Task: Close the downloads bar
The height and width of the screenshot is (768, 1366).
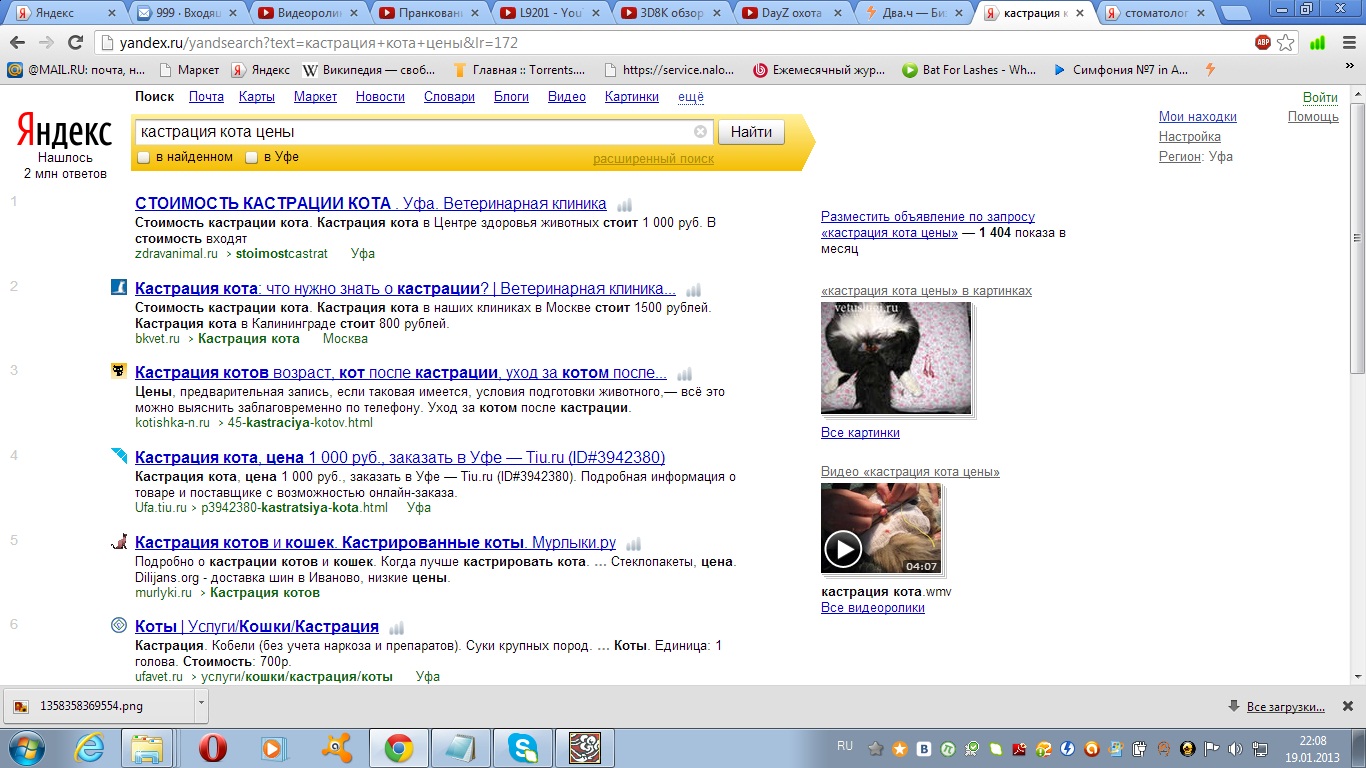Action: coord(1347,707)
